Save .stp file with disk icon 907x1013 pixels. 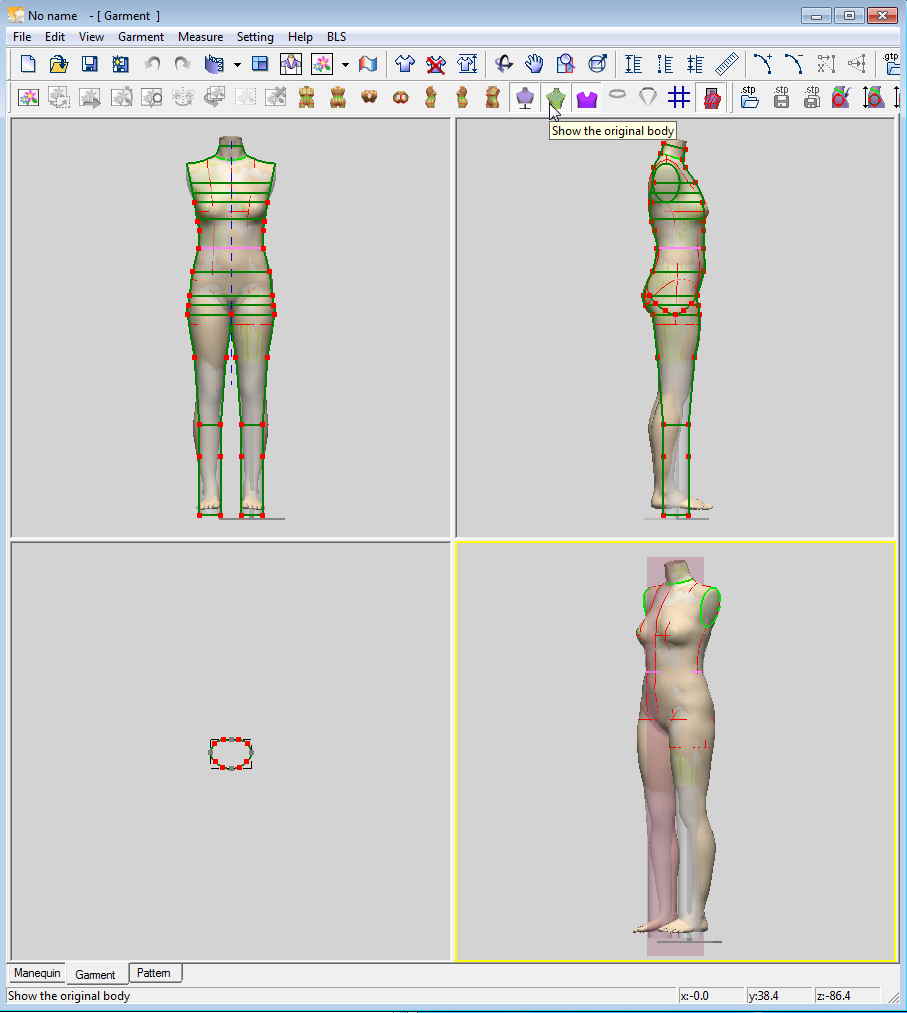pos(781,97)
